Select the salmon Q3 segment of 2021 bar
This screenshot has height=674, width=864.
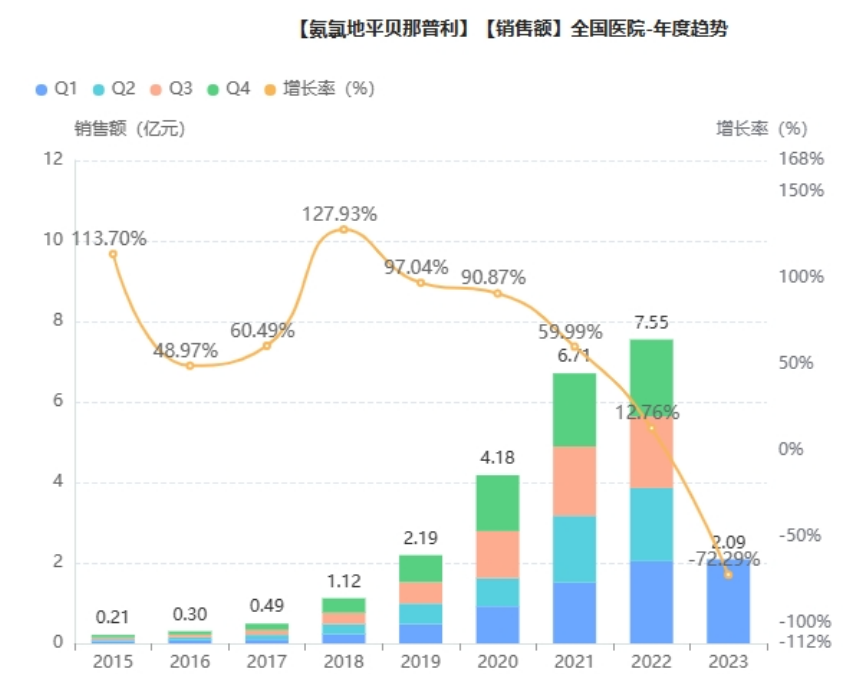click(x=574, y=481)
